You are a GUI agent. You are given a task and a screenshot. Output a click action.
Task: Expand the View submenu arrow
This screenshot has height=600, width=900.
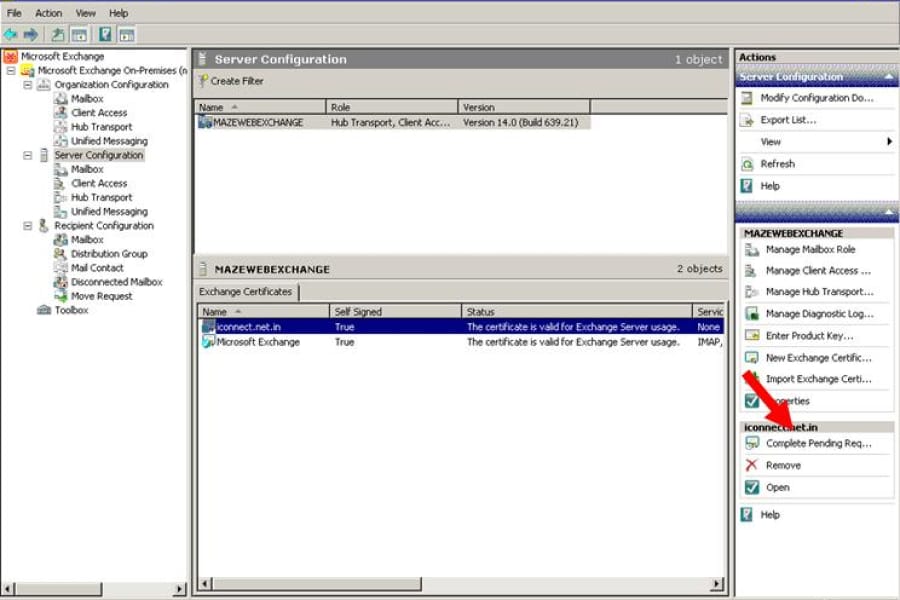[889, 141]
